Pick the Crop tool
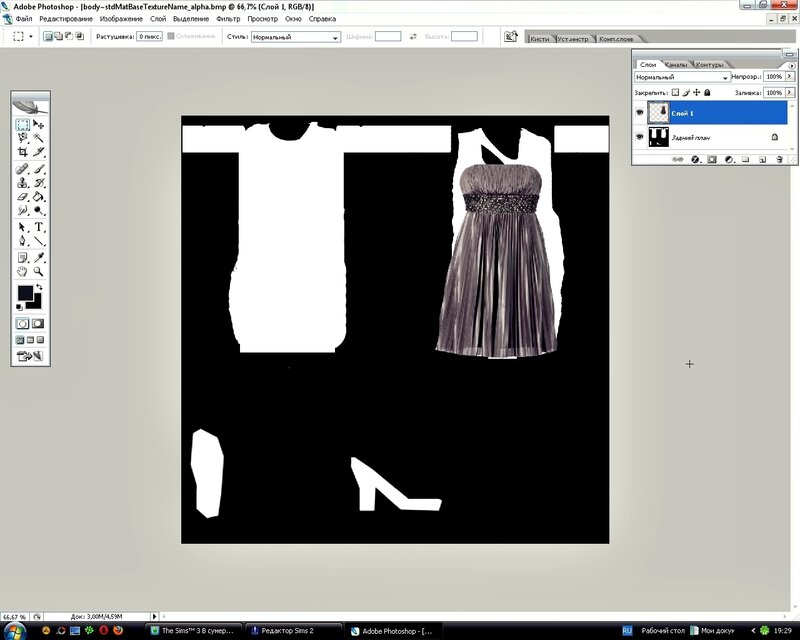Viewport: 800px width, 640px height. click(22, 152)
